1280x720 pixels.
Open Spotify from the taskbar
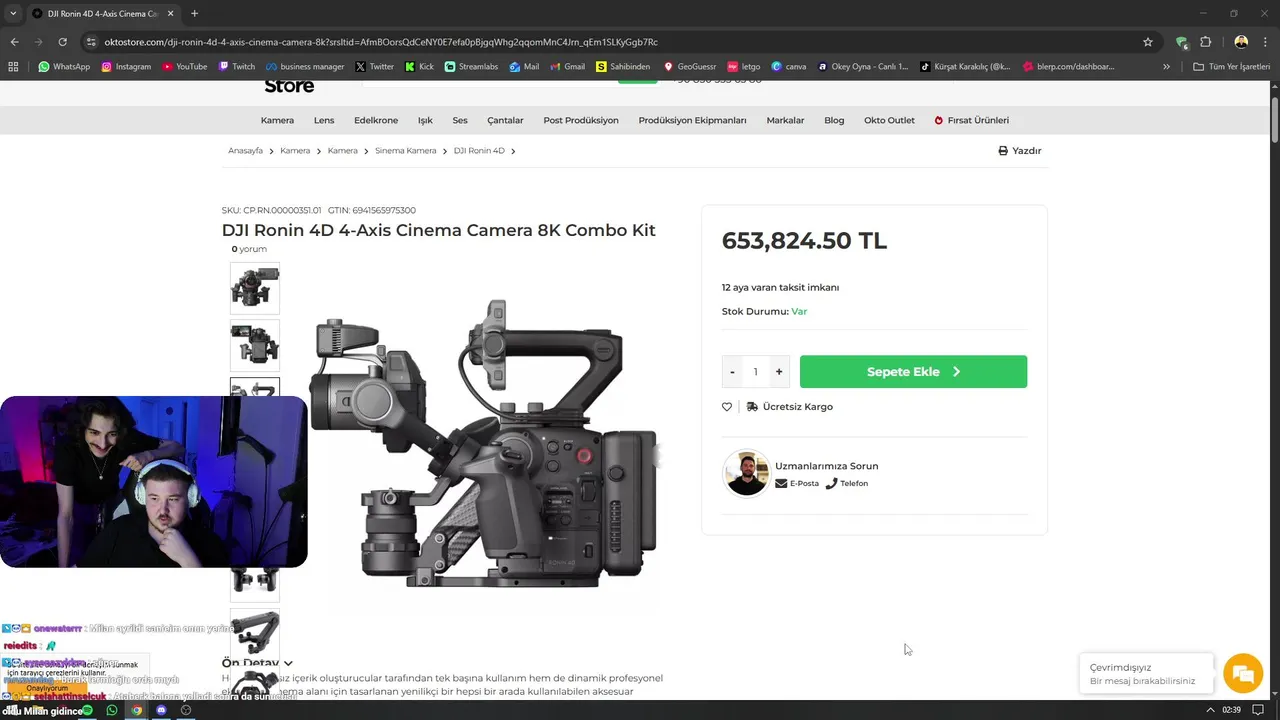[87, 710]
